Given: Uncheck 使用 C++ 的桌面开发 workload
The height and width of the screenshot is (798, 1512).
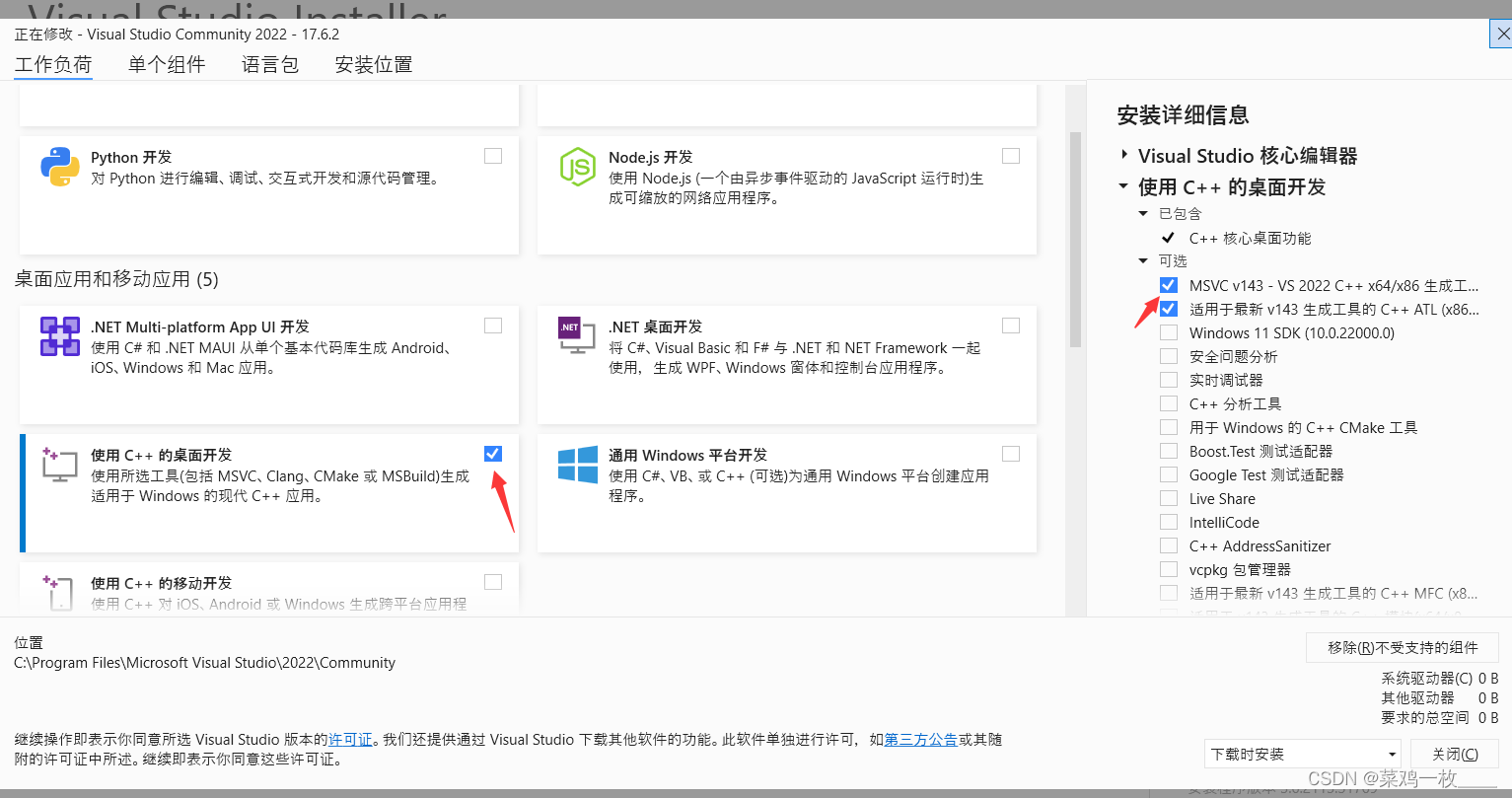Looking at the screenshot, I should tap(493, 454).
